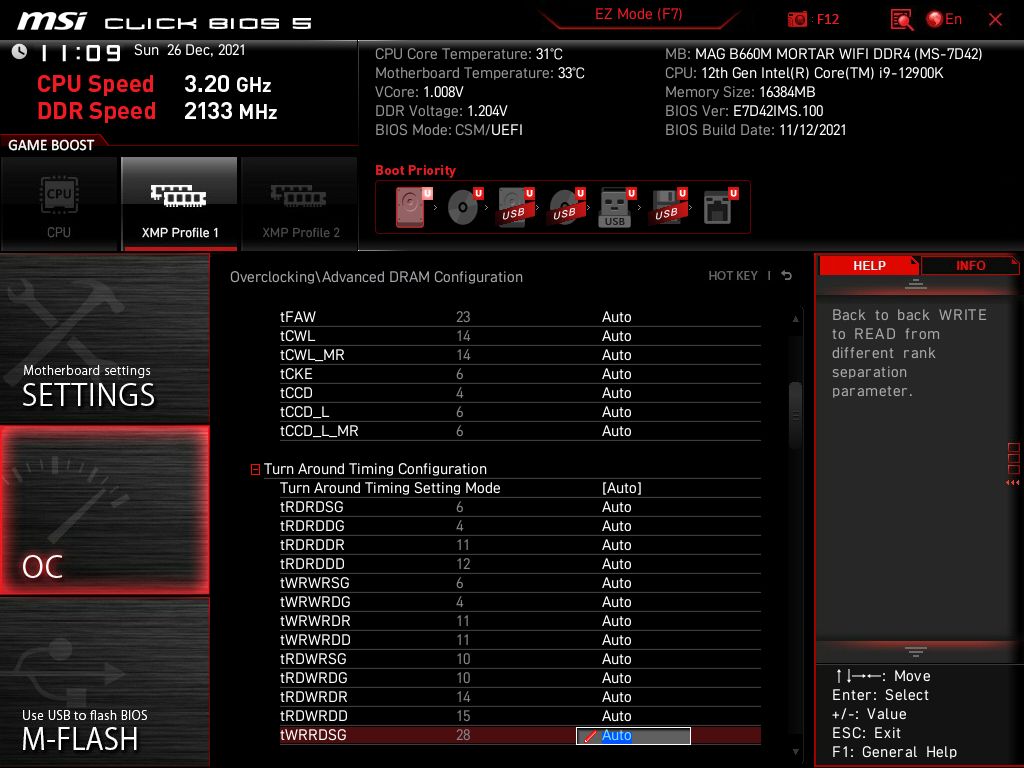
Task: Click the Overclocking\Advanced DRAM Configuration breadcrumb
Action: click(376, 277)
